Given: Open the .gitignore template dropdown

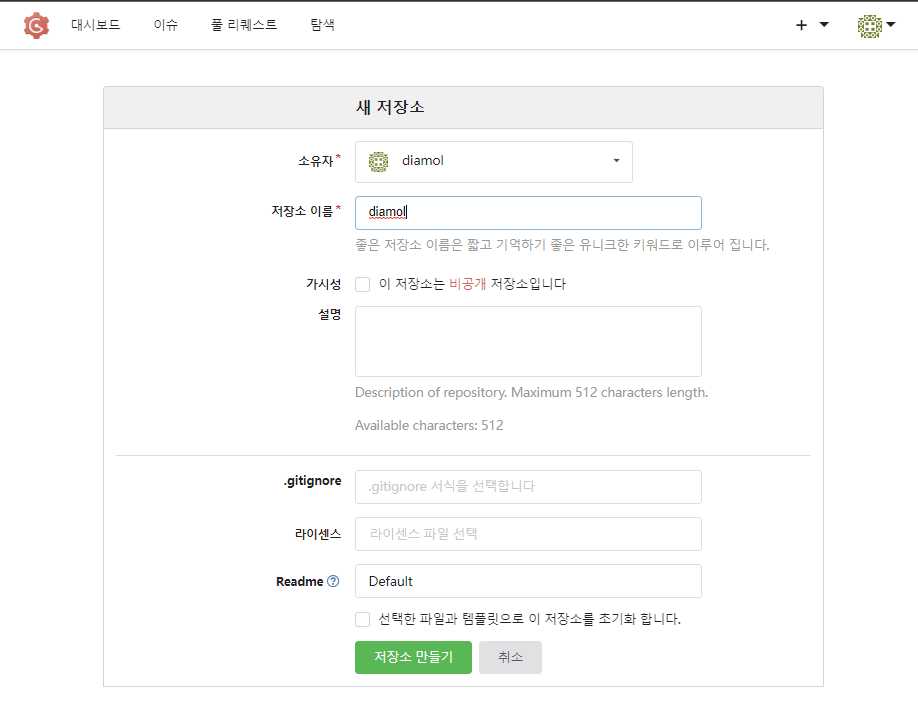Looking at the screenshot, I should click(528, 487).
